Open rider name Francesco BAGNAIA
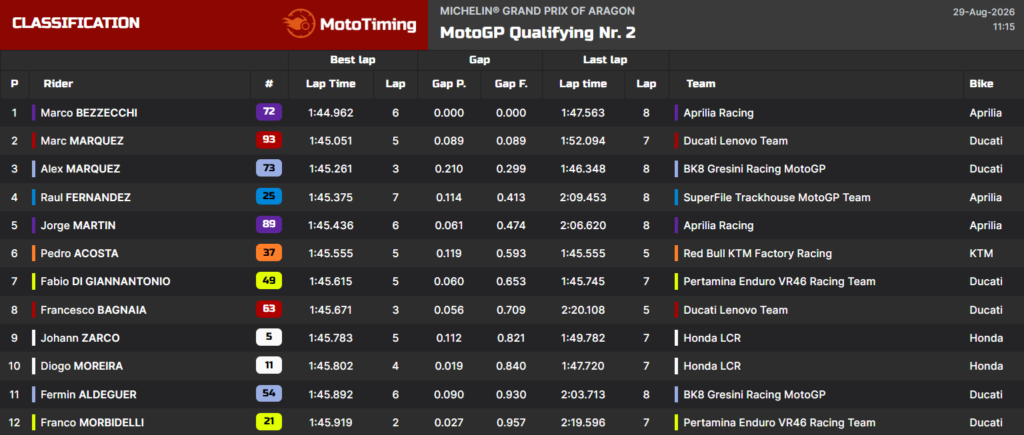The image size is (1024, 435). (x=93, y=310)
